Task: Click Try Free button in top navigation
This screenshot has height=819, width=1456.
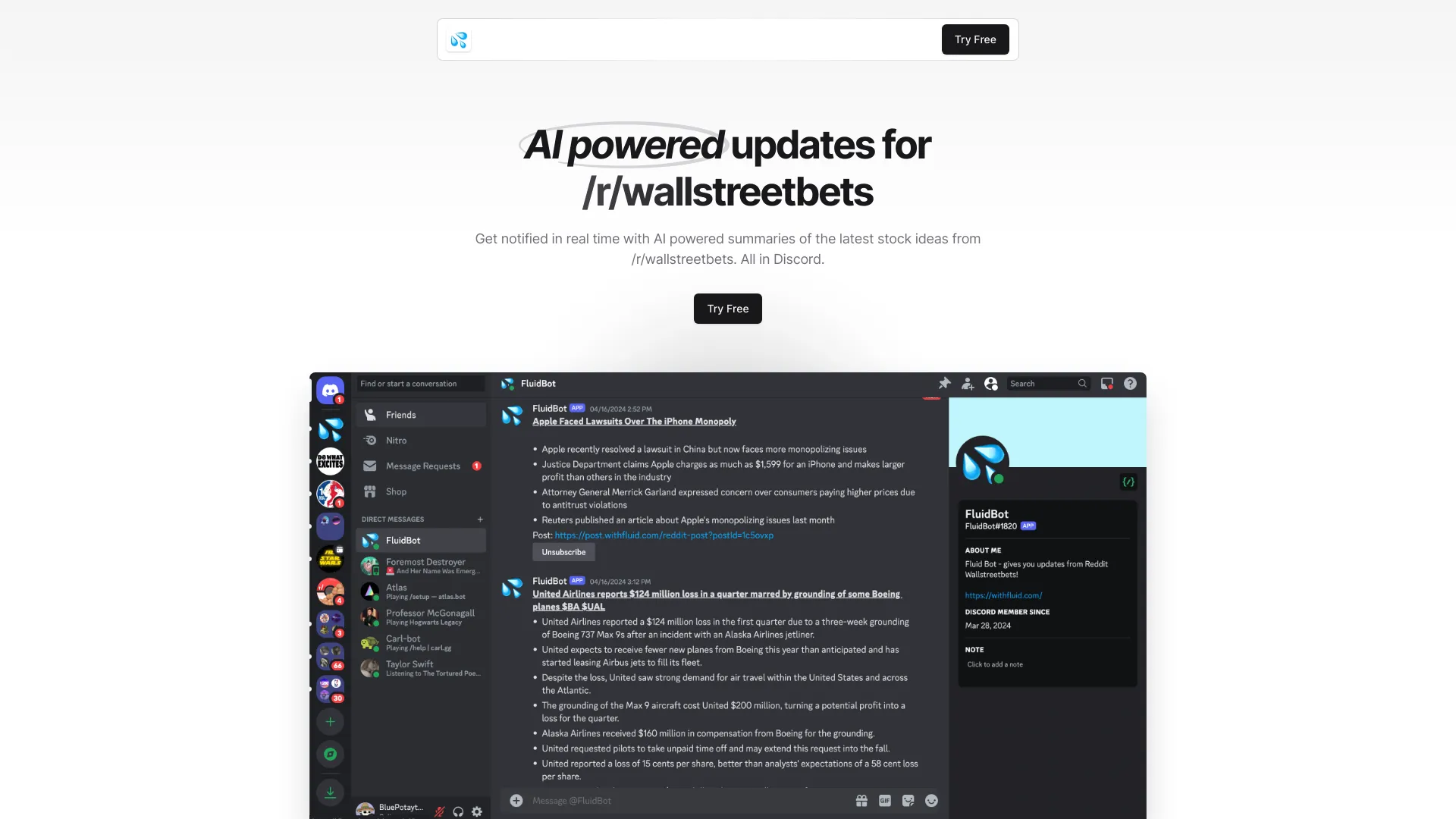Action: (x=975, y=39)
